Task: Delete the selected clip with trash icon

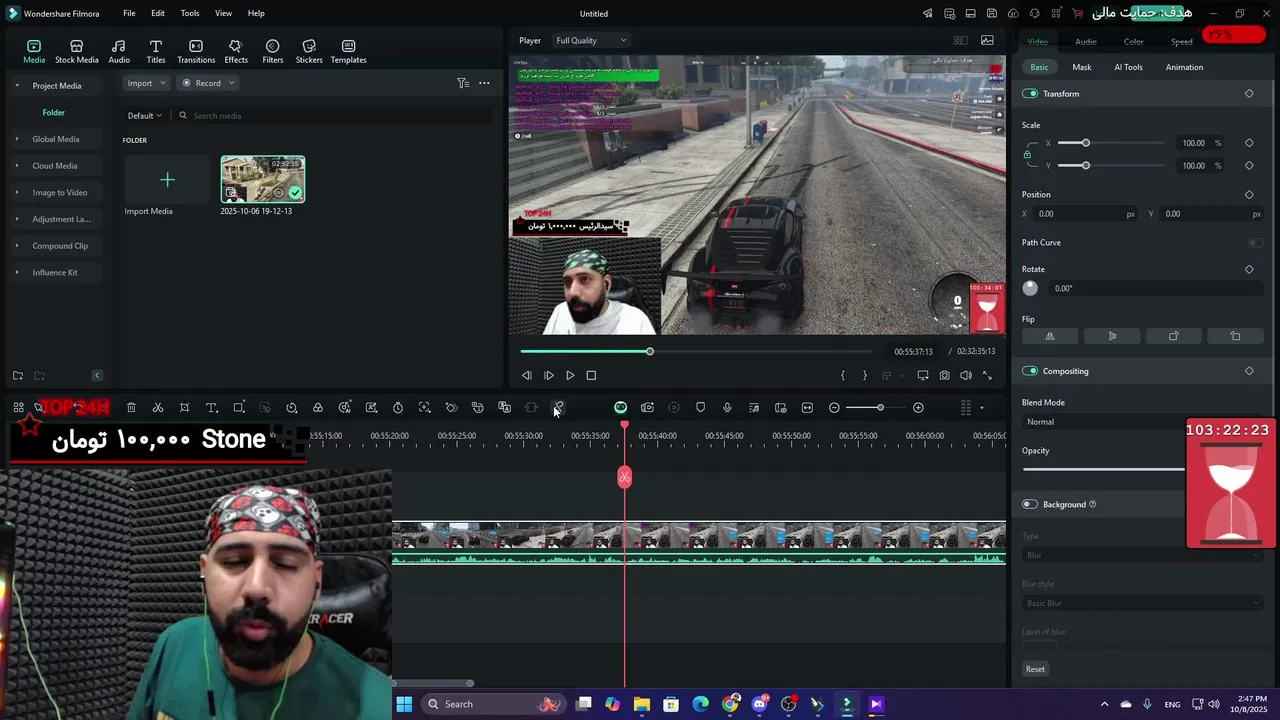Action: (131, 408)
